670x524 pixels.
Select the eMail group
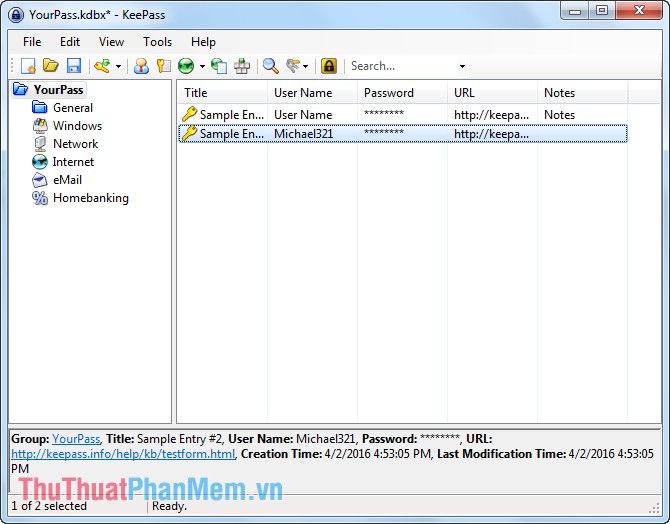click(x=67, y=180)
